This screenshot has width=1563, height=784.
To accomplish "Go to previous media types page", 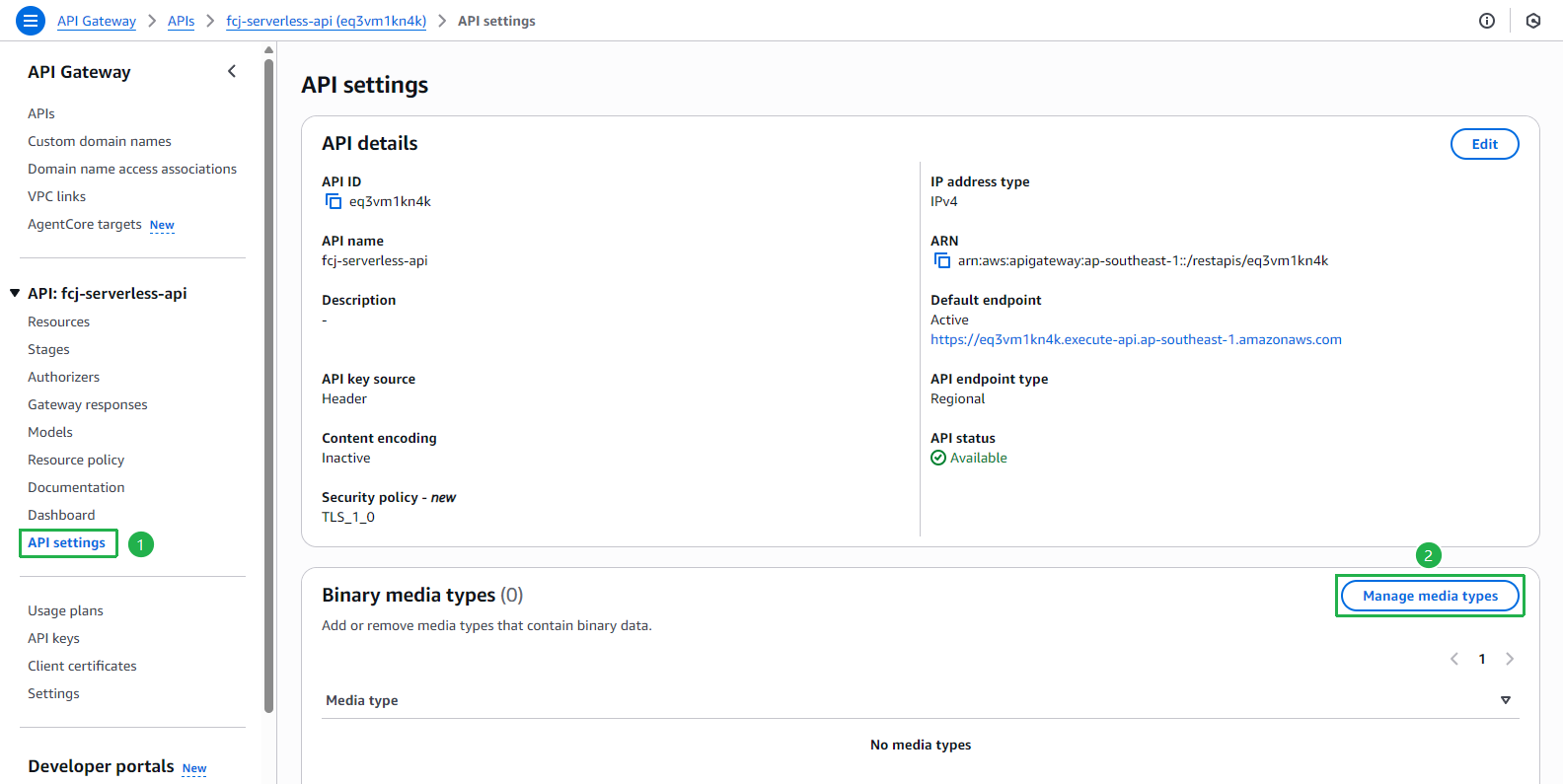I will pos(1454,659).
